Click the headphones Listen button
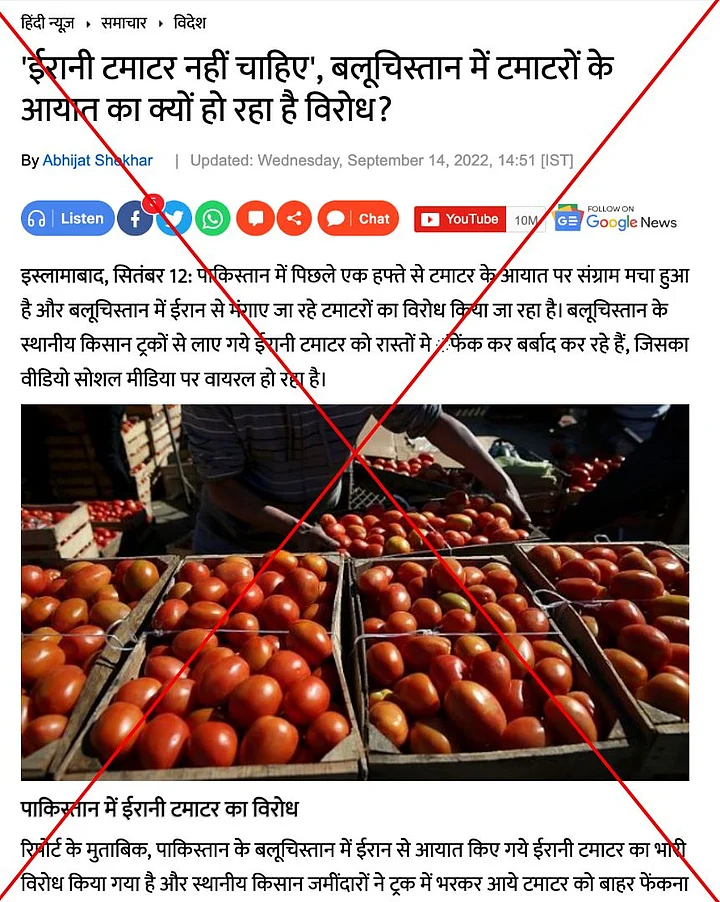 [x=68, y=219]
